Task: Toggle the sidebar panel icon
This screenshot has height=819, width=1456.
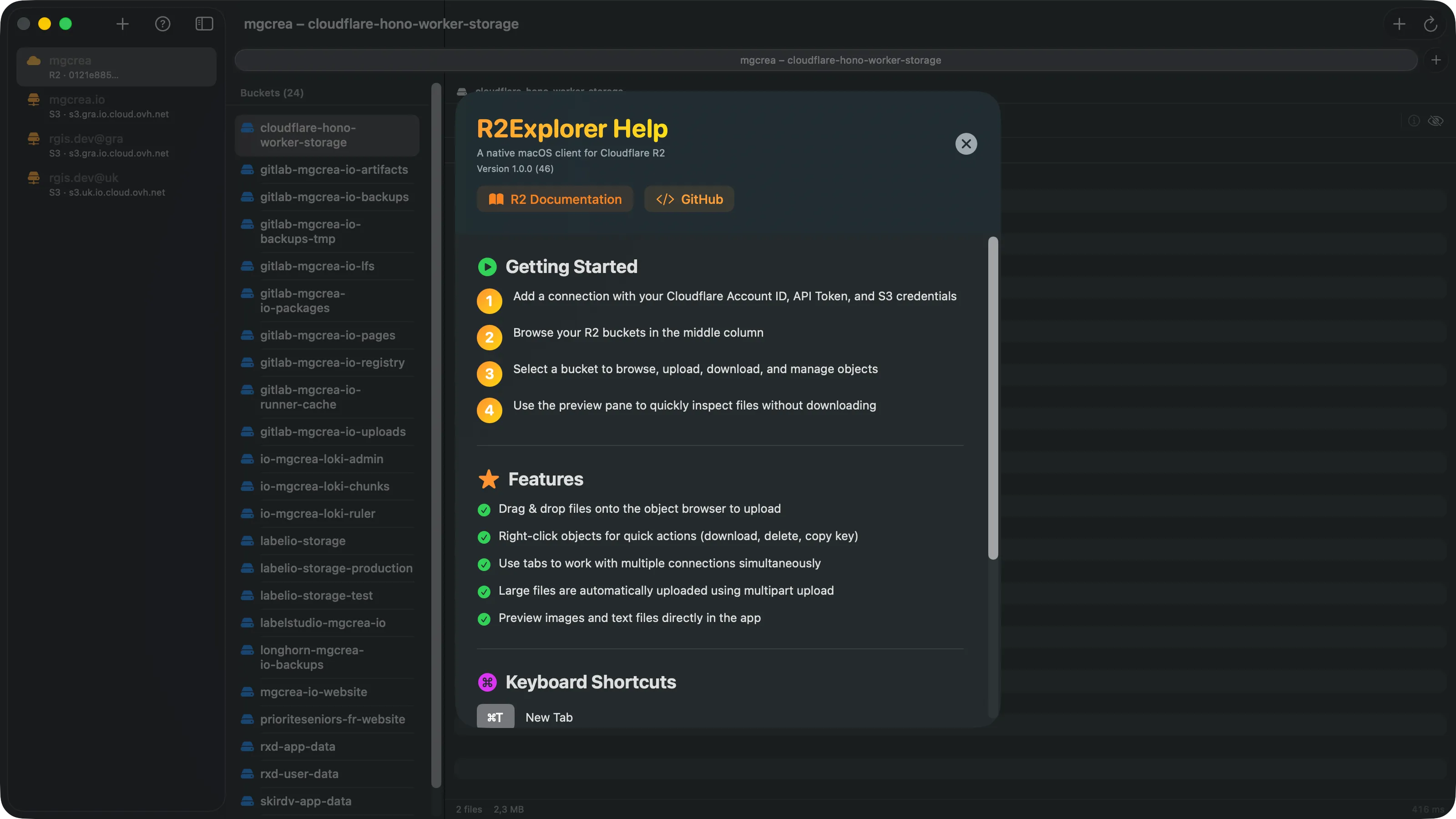Action: click(x=204, y=24)
